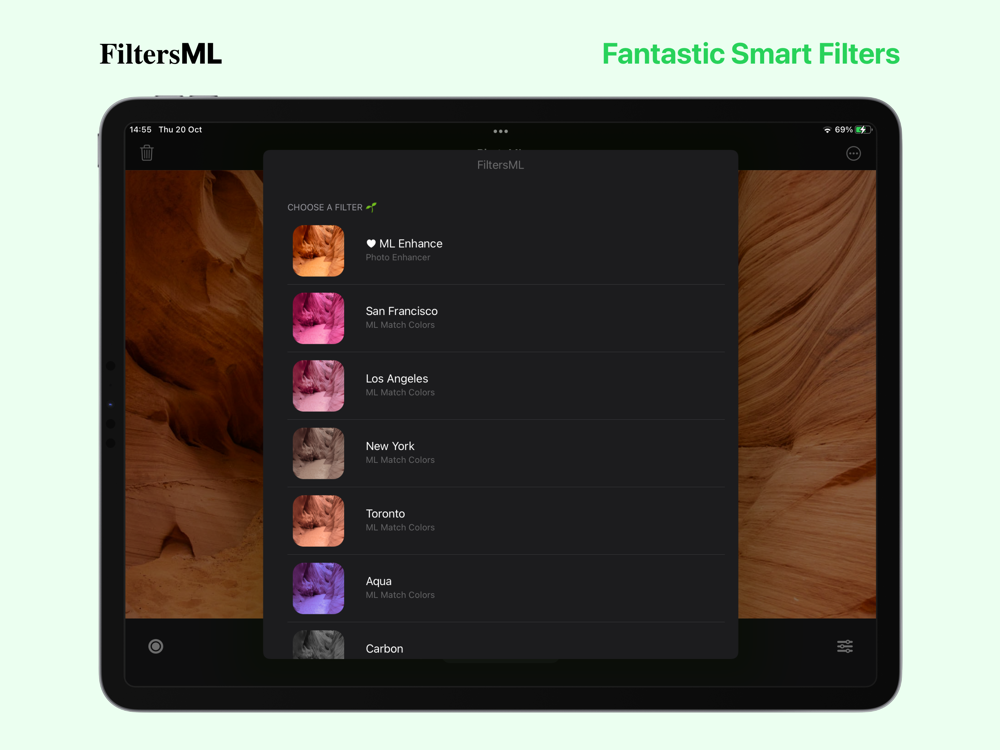Screen dimensions: 1000x750
Task: Tap the New York filter name
Action: click(390, 446)
